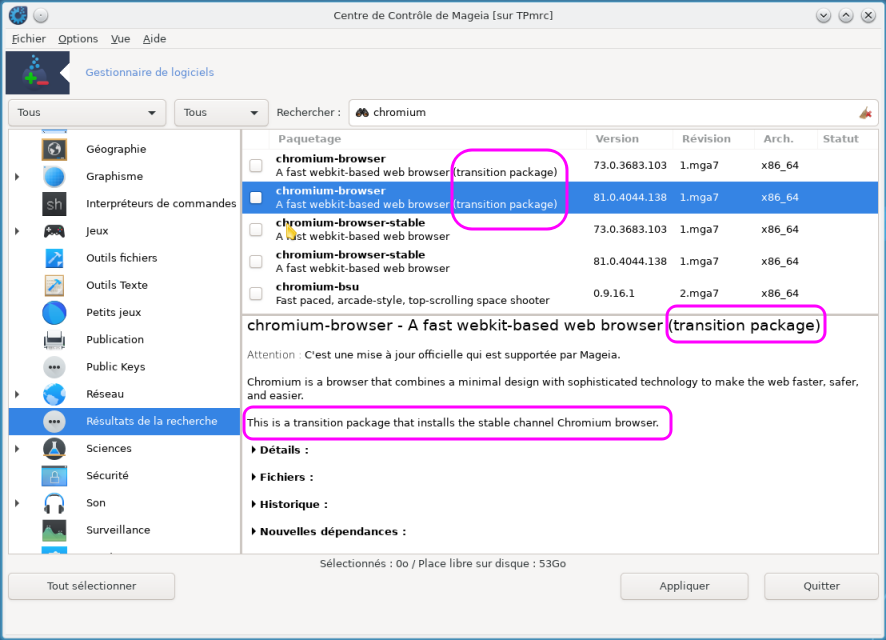Viewport: 886px width, 640px height.
Task: Click the 2.mga7 revision cell
Action: pyautogui.click(x=699, y=294)
